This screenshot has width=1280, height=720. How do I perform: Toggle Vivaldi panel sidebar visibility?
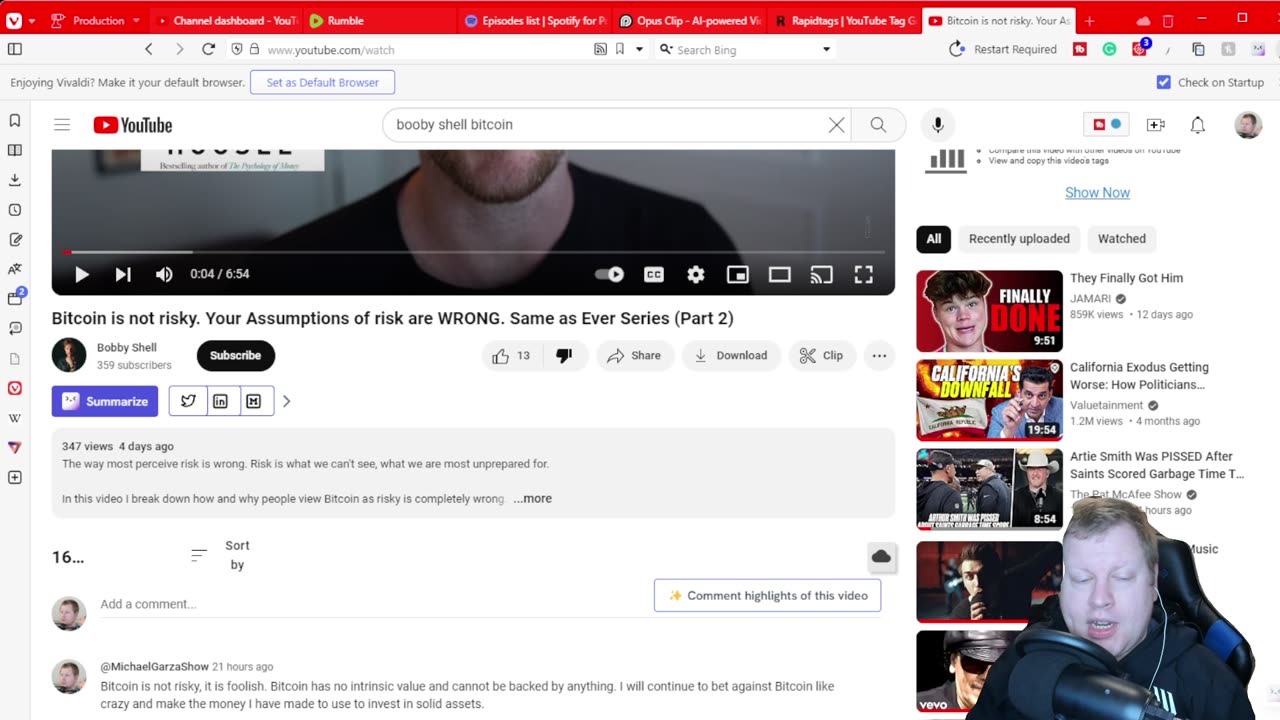[15, 49]
